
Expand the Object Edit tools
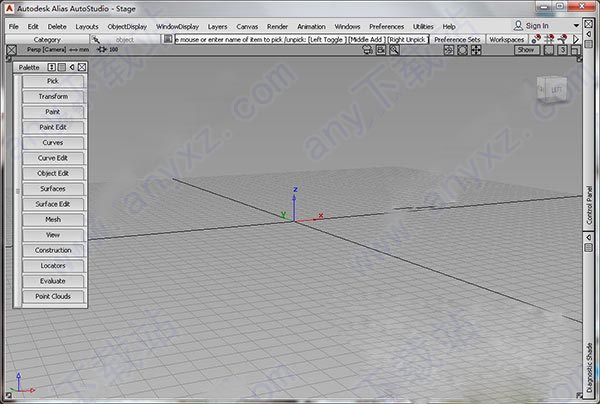(x=53, y=173)
